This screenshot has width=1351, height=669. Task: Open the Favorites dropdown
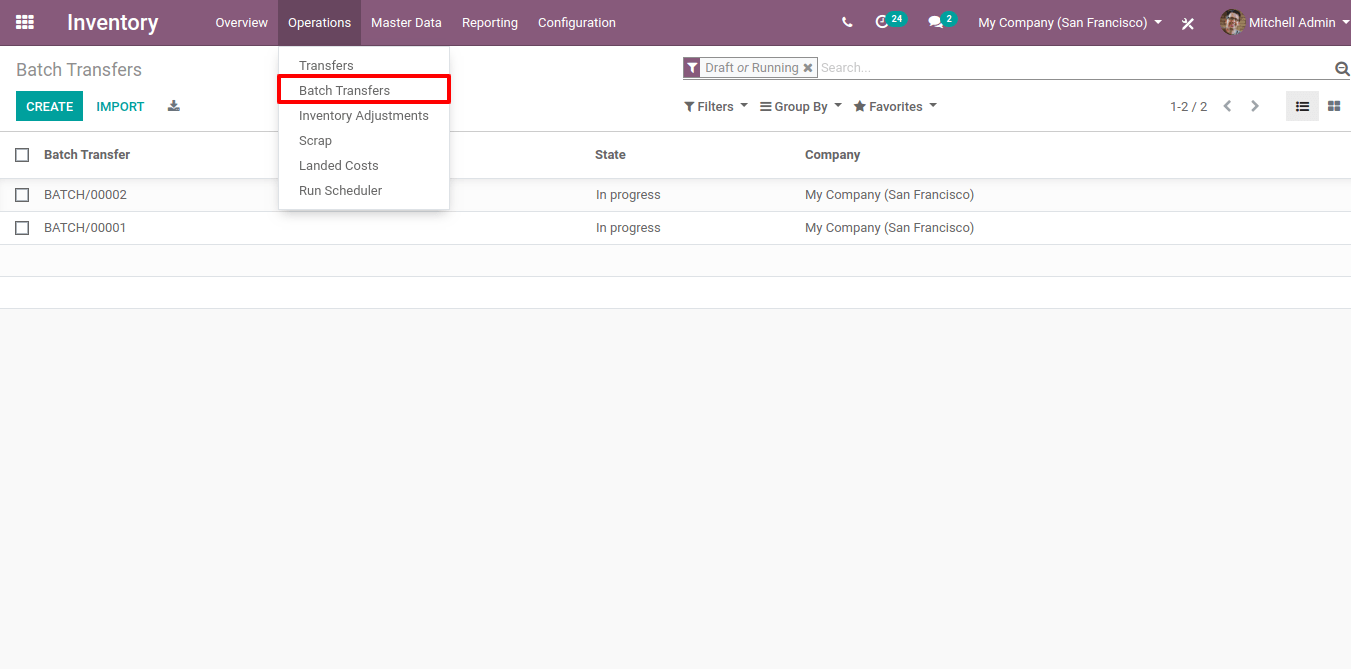pyautogui.click(x=893, y=106)
